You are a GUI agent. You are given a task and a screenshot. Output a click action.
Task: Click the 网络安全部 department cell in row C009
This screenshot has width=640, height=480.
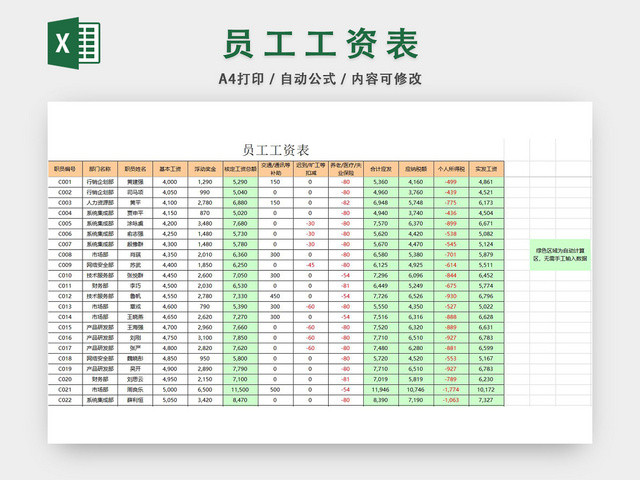click(100, 265)
